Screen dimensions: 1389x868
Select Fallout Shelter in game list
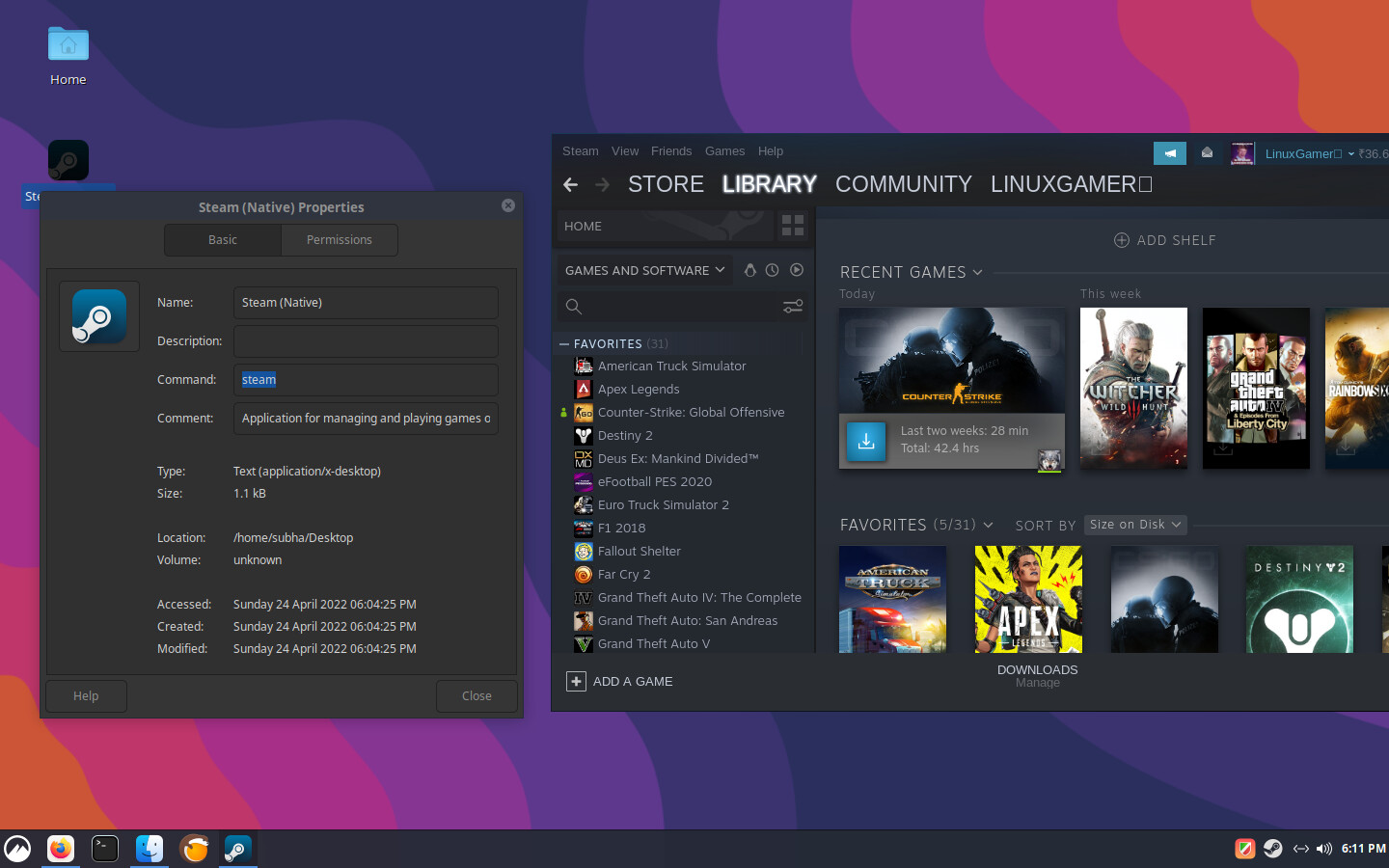(x=640, y=552)
